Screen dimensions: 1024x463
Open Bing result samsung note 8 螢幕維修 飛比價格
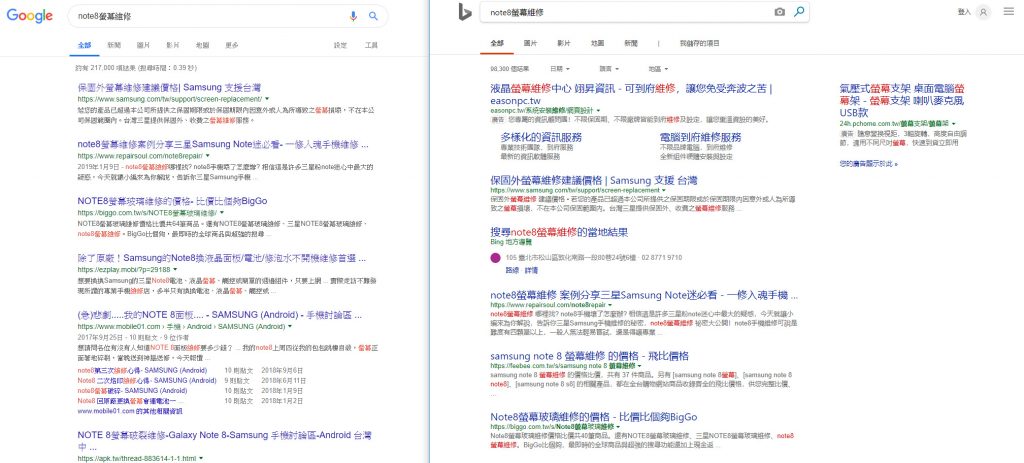click(589, 356)
